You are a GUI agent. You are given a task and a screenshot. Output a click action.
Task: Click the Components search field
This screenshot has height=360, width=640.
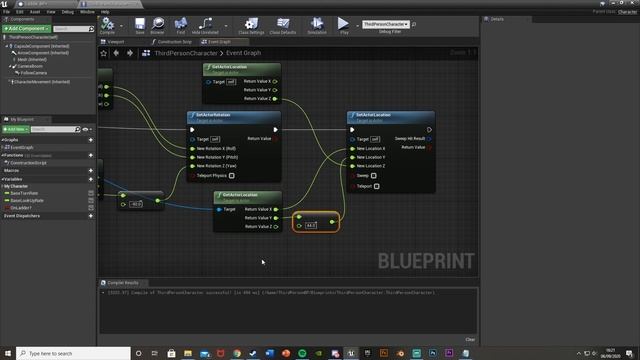tap(71, 29)
